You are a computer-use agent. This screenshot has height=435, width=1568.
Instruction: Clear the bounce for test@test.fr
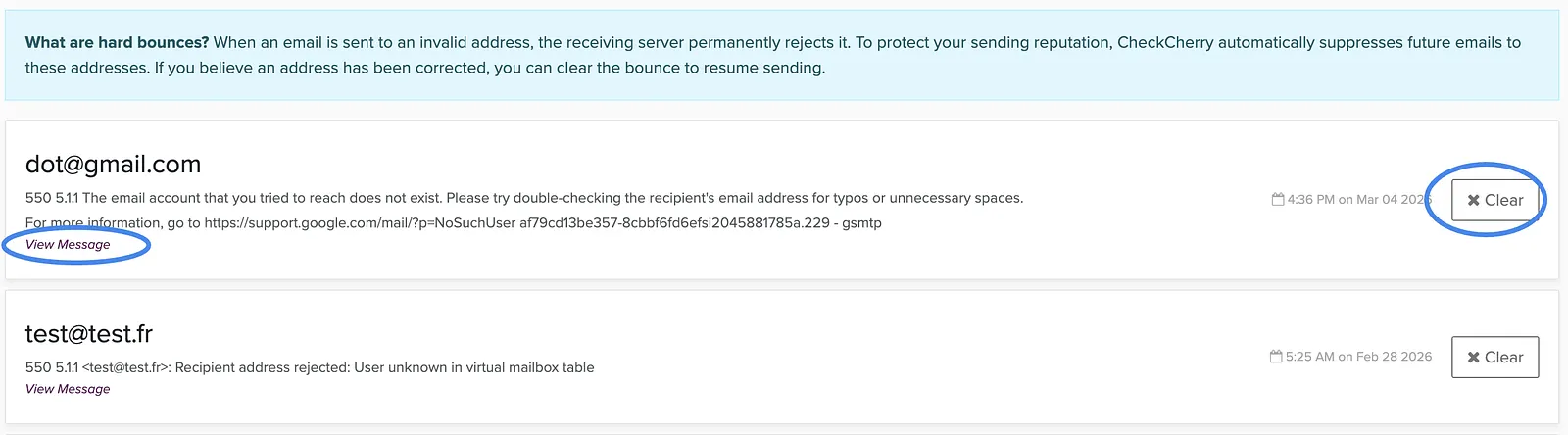[x=1494, y=357]
